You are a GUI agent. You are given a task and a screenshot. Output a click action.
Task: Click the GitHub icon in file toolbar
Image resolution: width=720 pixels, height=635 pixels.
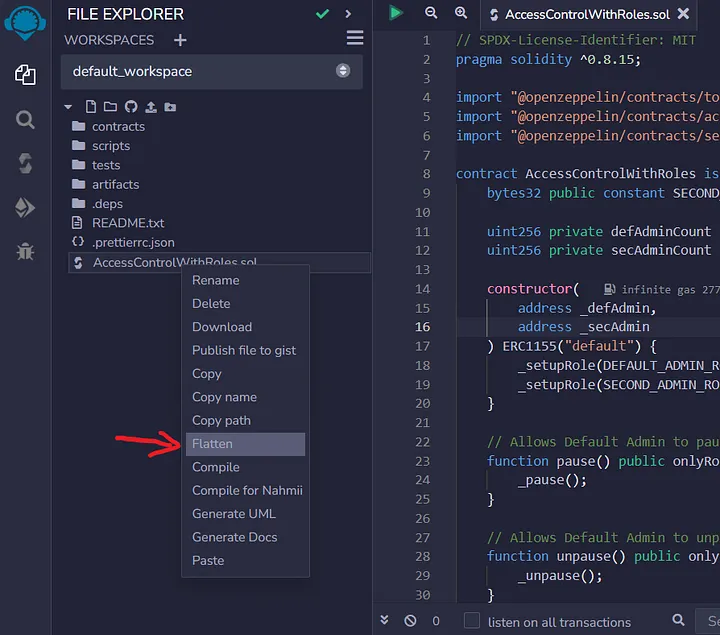pos(130,107)
